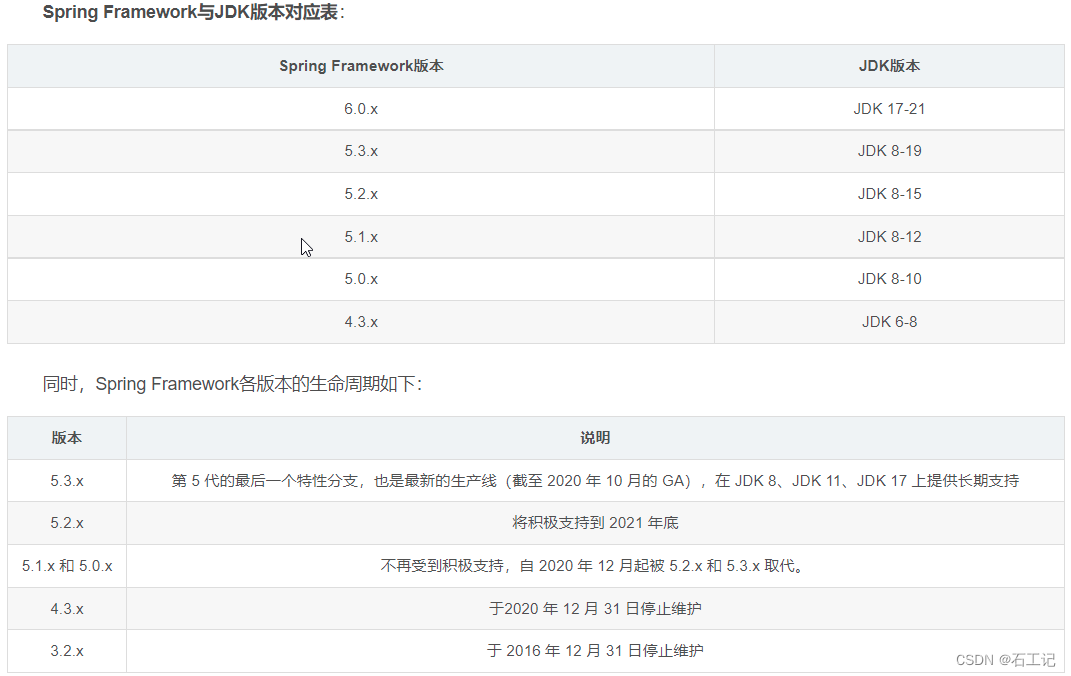
Task: Click the 'JDK 6-8' cell
Action: point(889,322)
